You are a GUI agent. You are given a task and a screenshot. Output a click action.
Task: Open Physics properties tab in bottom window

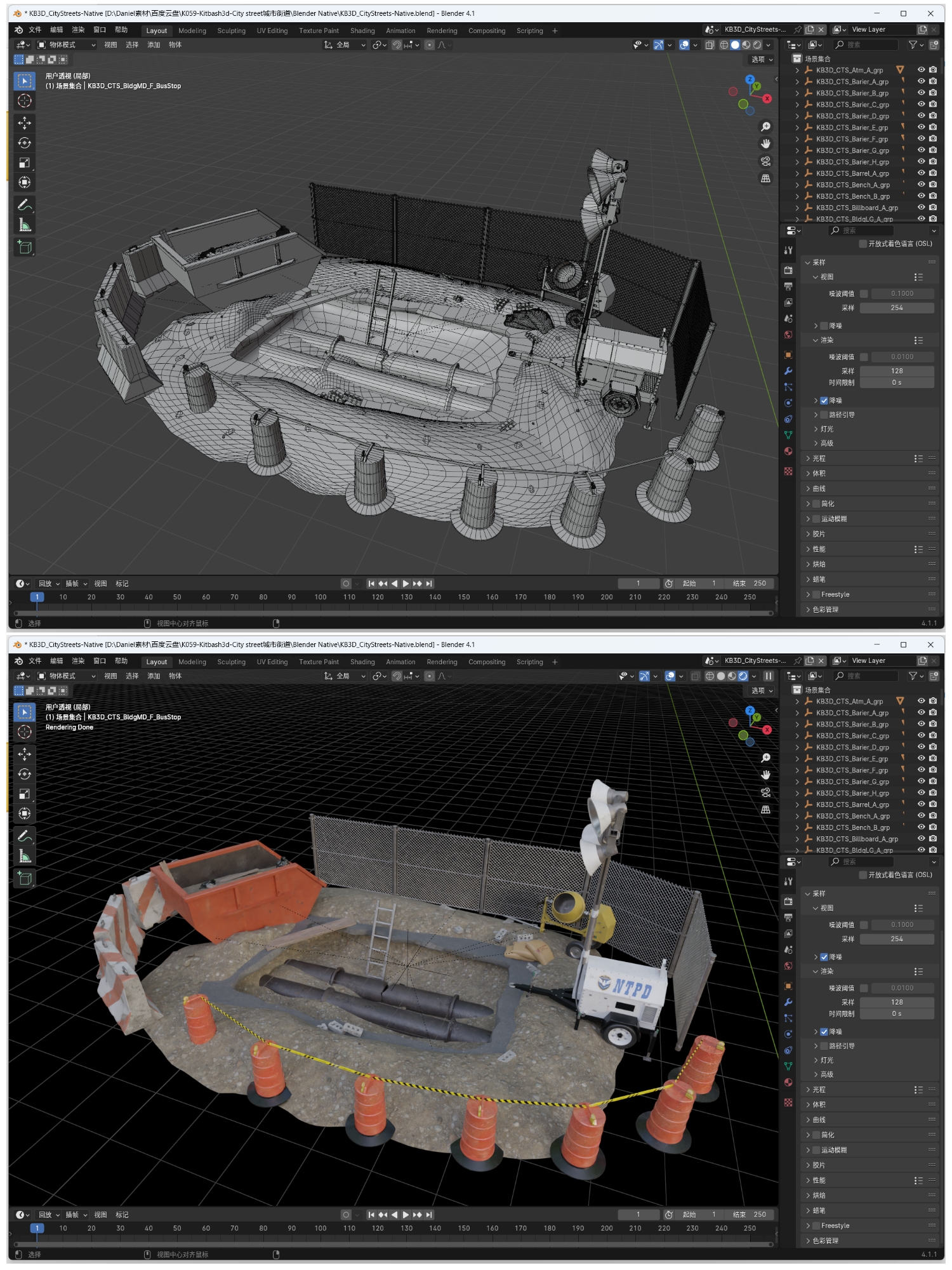click(x=788, y=1034)
